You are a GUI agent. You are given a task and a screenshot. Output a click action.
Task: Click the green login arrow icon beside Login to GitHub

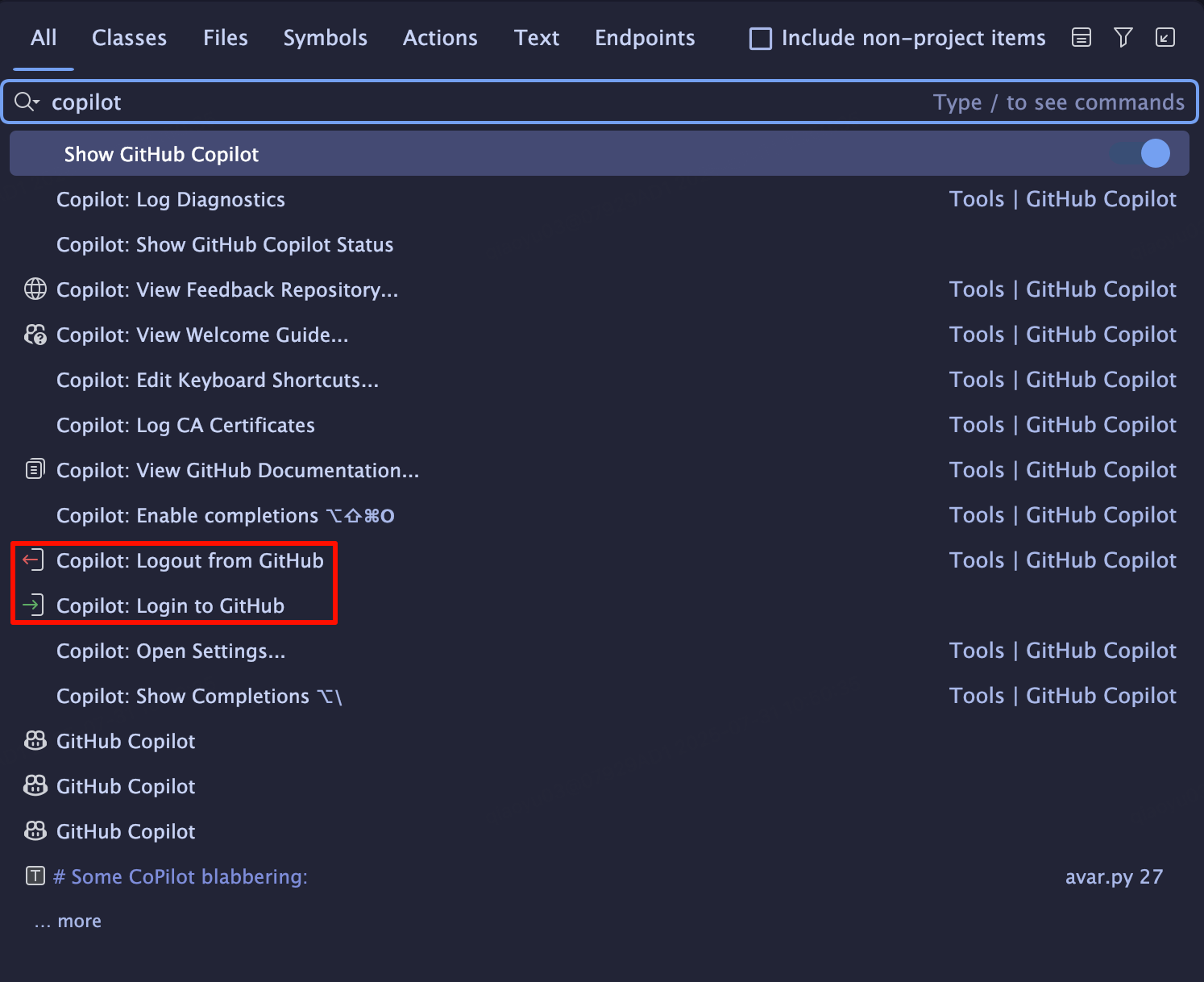point(32,605)
